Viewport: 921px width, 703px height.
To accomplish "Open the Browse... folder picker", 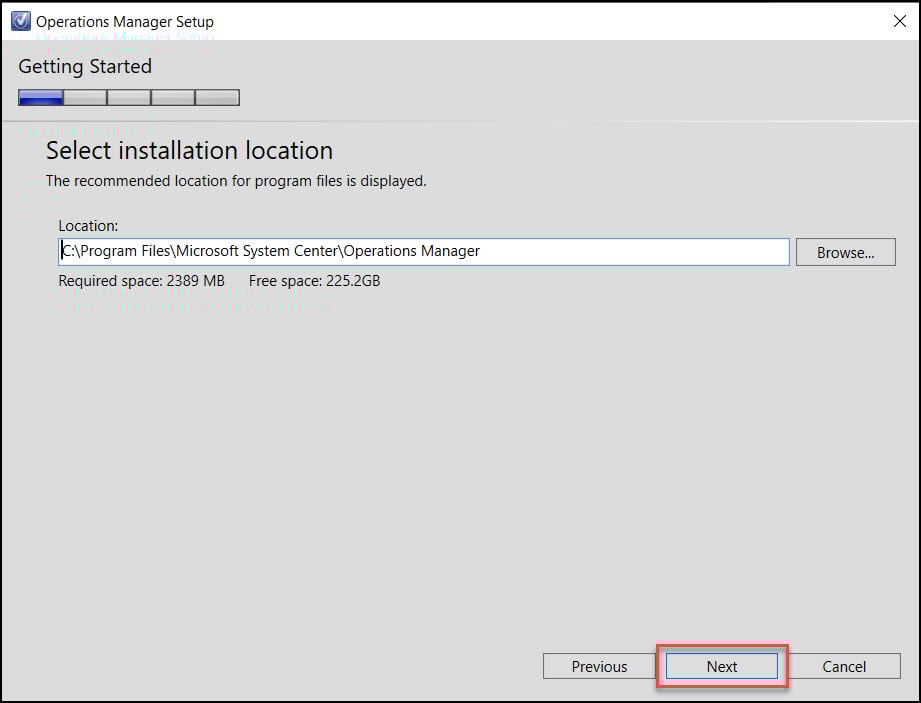I will (x=845, y=252).
